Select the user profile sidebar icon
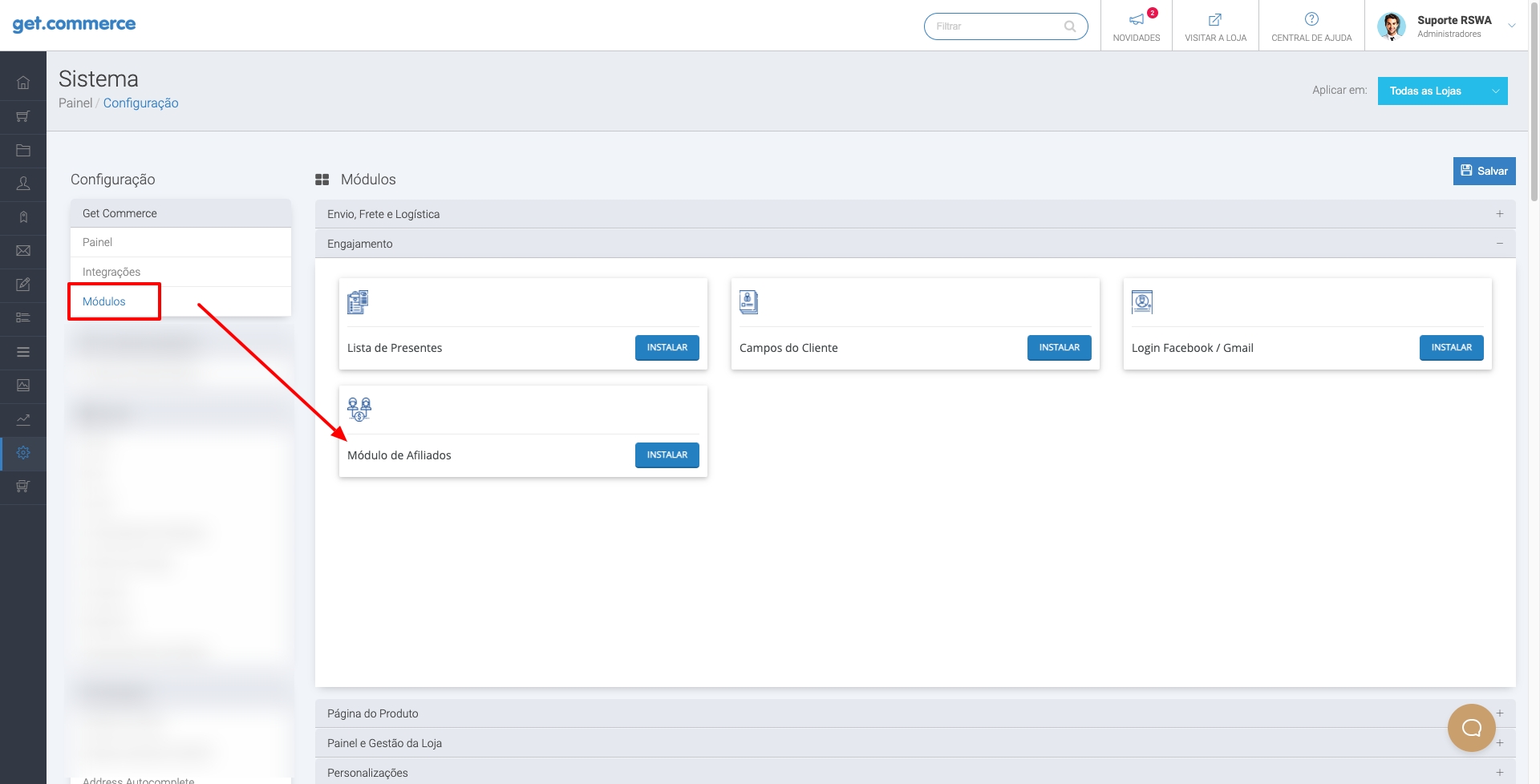Image resolution: width=1540 pixels, height=784 pixels. [x=23, y=184]
